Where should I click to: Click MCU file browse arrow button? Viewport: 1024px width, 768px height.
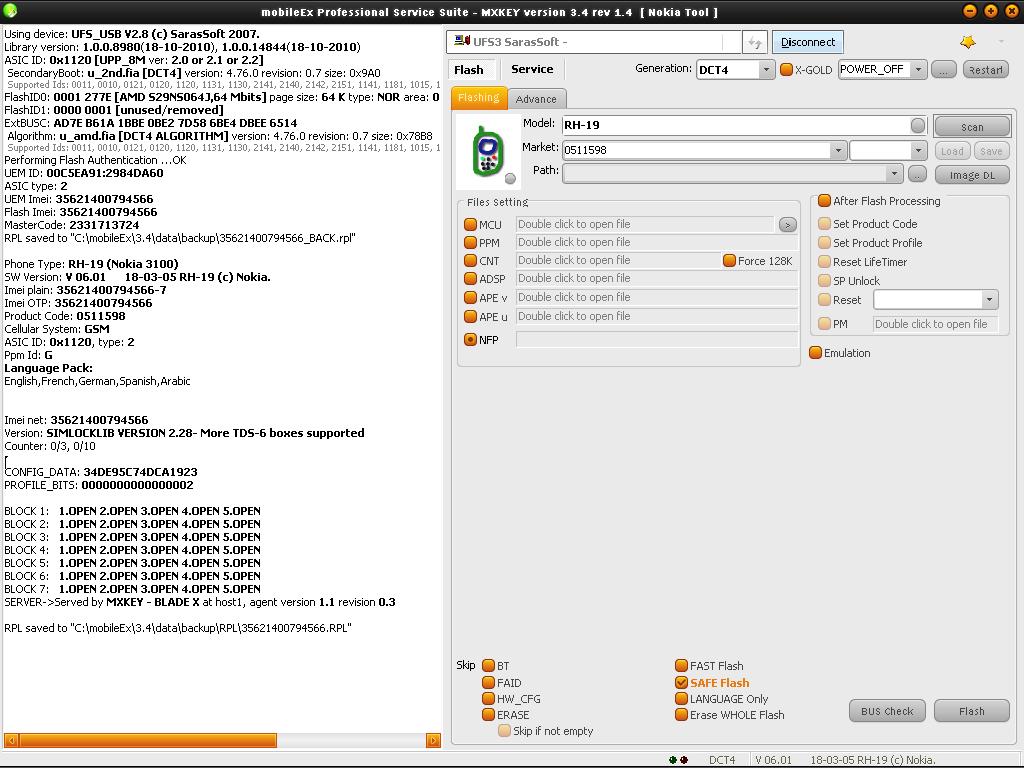(x=788, y=225)
